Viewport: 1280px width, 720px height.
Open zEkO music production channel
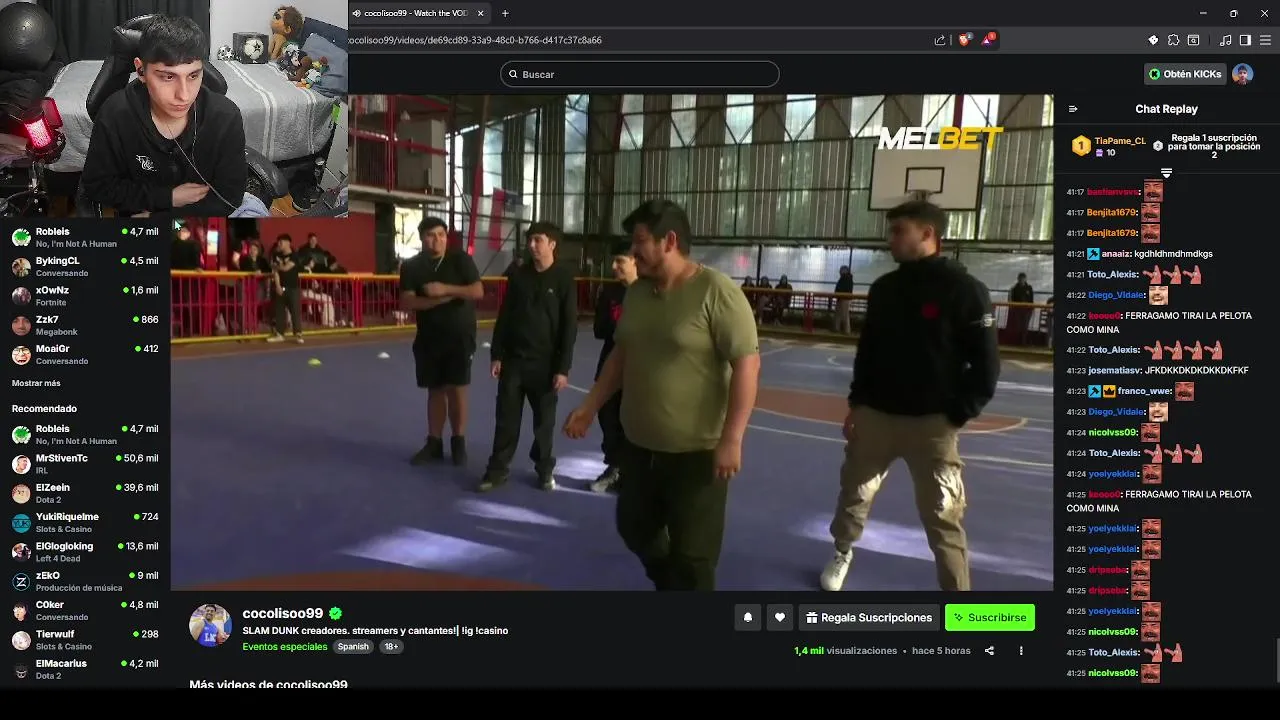click(85, 581)
